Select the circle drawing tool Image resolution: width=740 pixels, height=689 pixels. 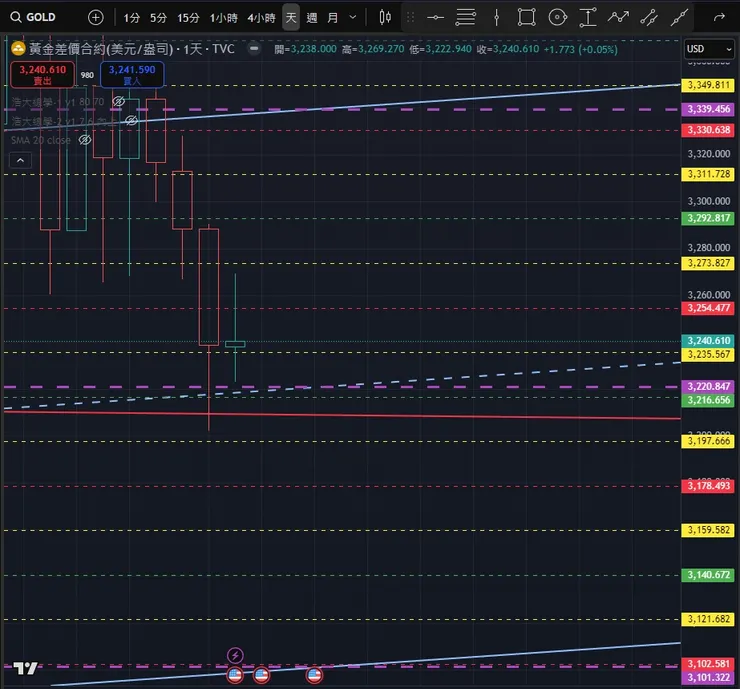(557, 17)
